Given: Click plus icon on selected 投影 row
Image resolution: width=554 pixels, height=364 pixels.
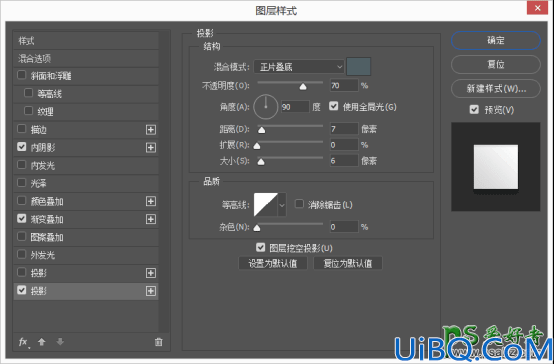Looking at the screenshot, I should [151, 291].
